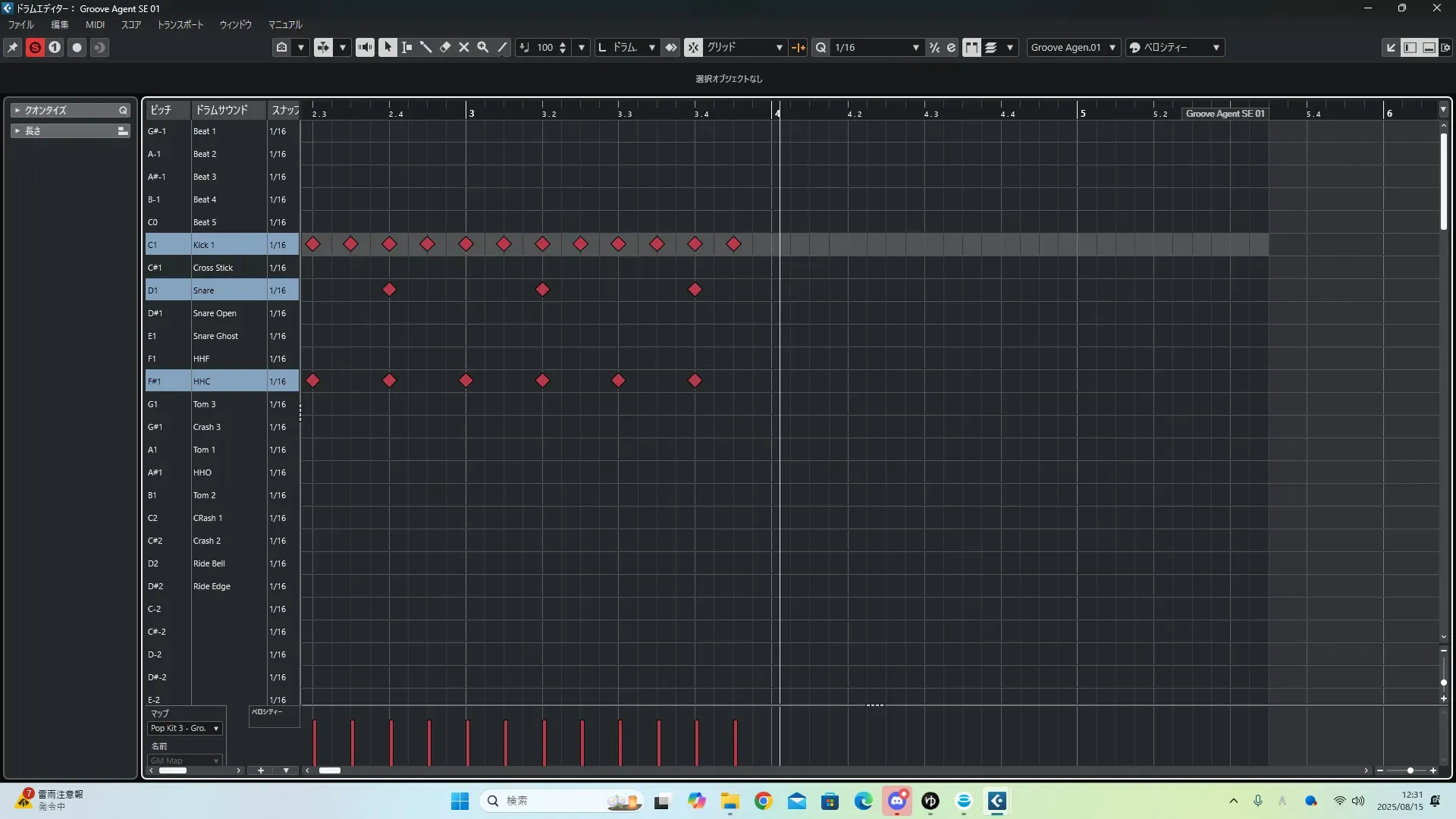Viewport: 1456px width, 819px height.
Task: Toggle Acoustic Feedback speaker button
Action: 365,47
